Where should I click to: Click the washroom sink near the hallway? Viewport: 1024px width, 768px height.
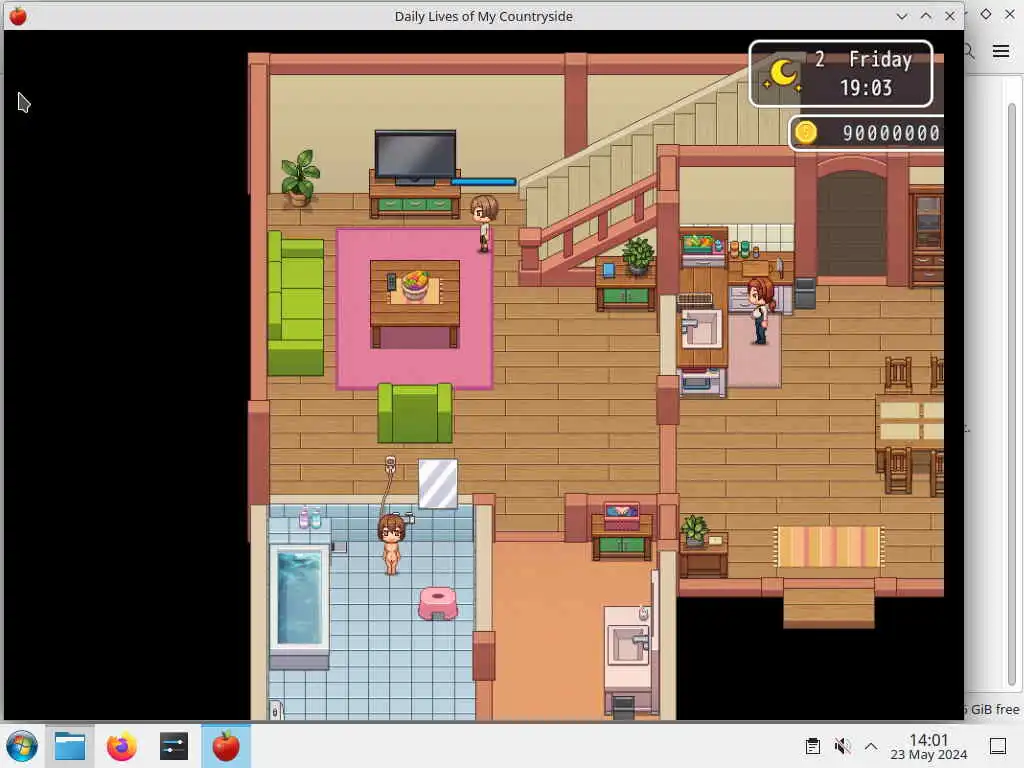[628, 645]
